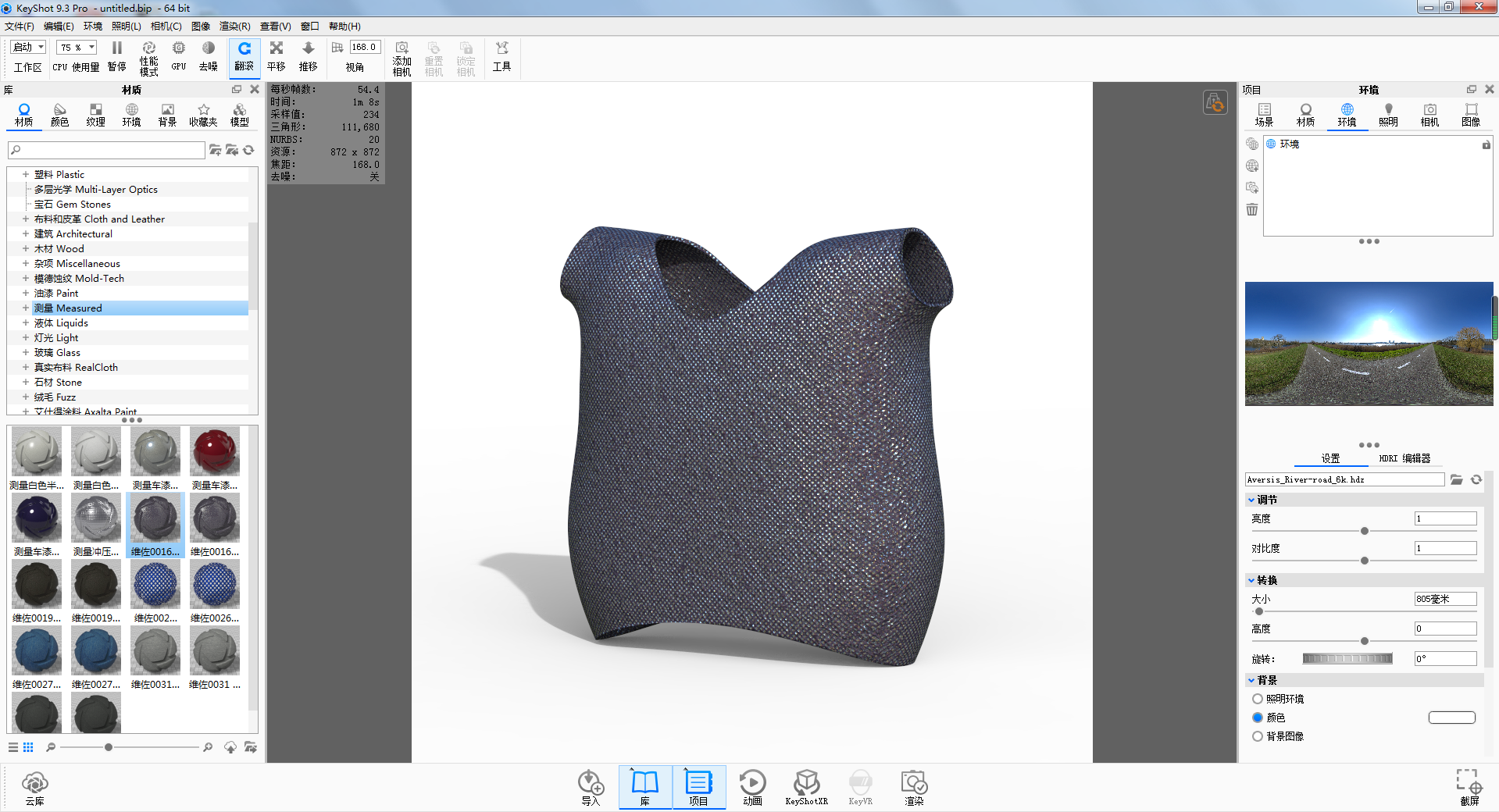Image resolution: width=1499 pixels, height=812 pixels.
Task: Toggle the denoise tool
Action: coord(209,56)
